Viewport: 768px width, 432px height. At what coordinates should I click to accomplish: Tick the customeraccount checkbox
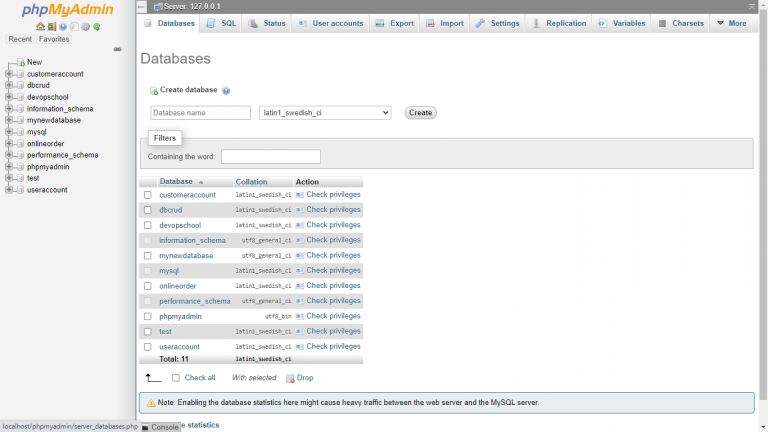[147, 195]
